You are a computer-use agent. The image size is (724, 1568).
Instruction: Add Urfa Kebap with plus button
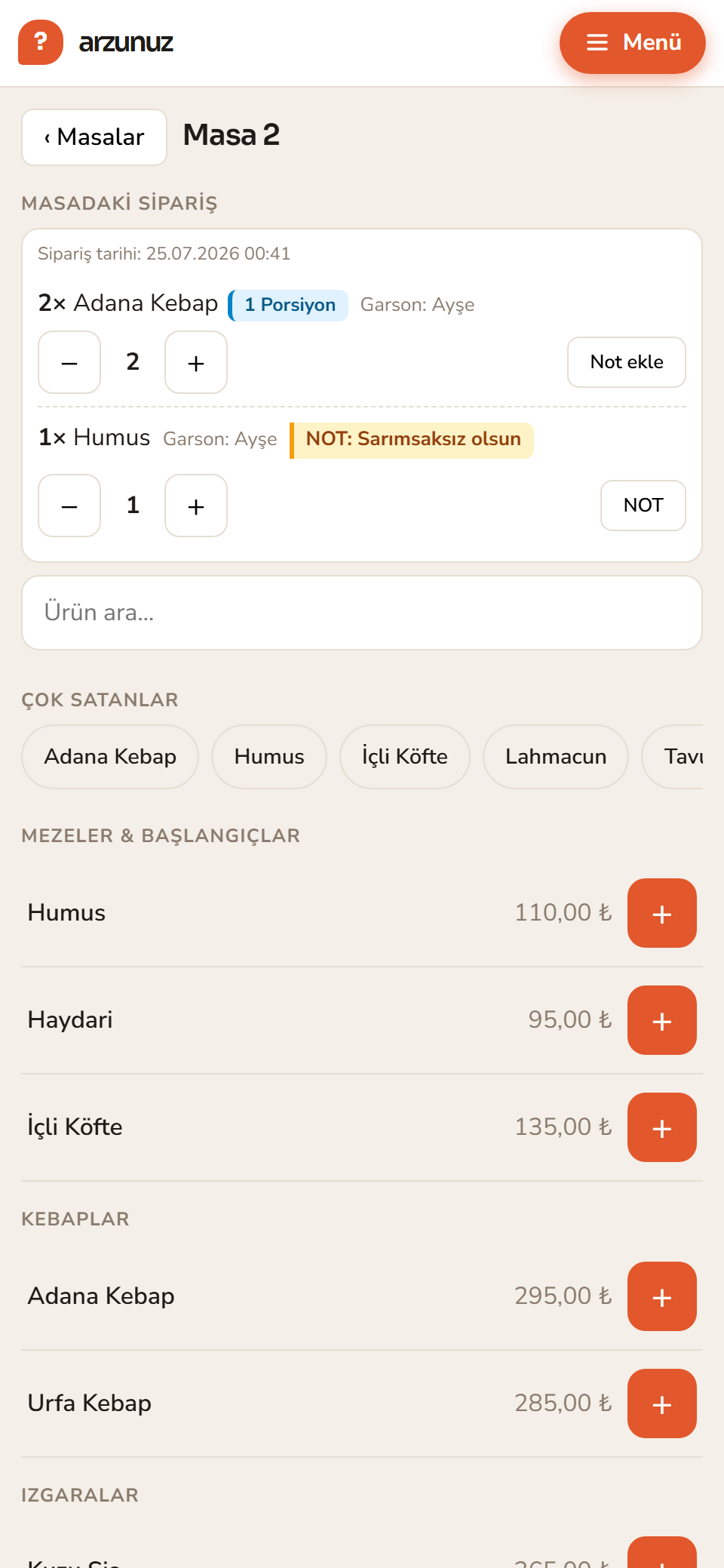661,1404
